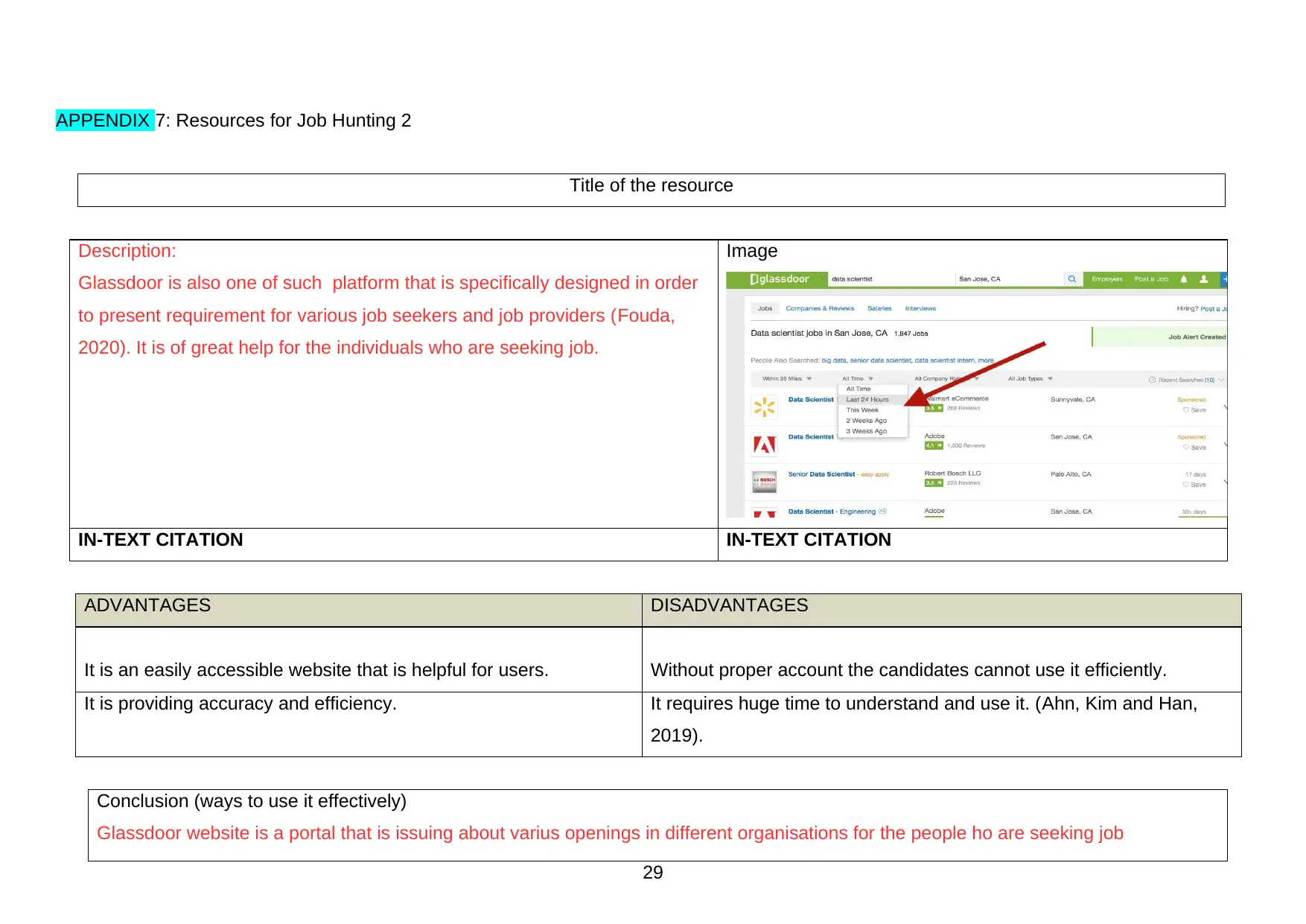The height and width of the screenshot is (924, 1306).
Task: Click the 'more' related searches link
Action: tap(986, 360)
